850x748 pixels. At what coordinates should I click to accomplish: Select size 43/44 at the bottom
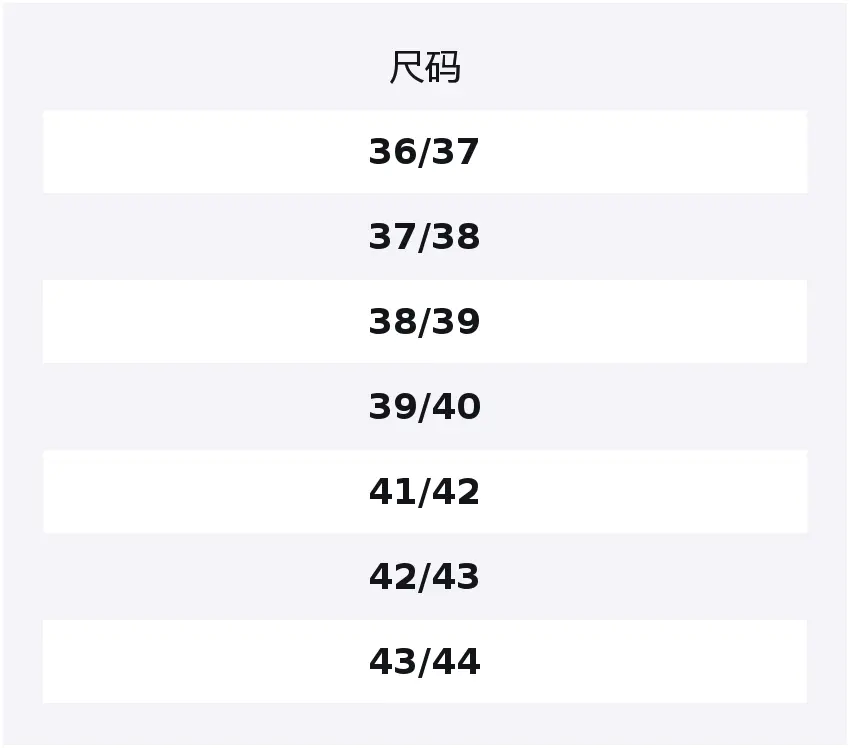pos(424,662)
